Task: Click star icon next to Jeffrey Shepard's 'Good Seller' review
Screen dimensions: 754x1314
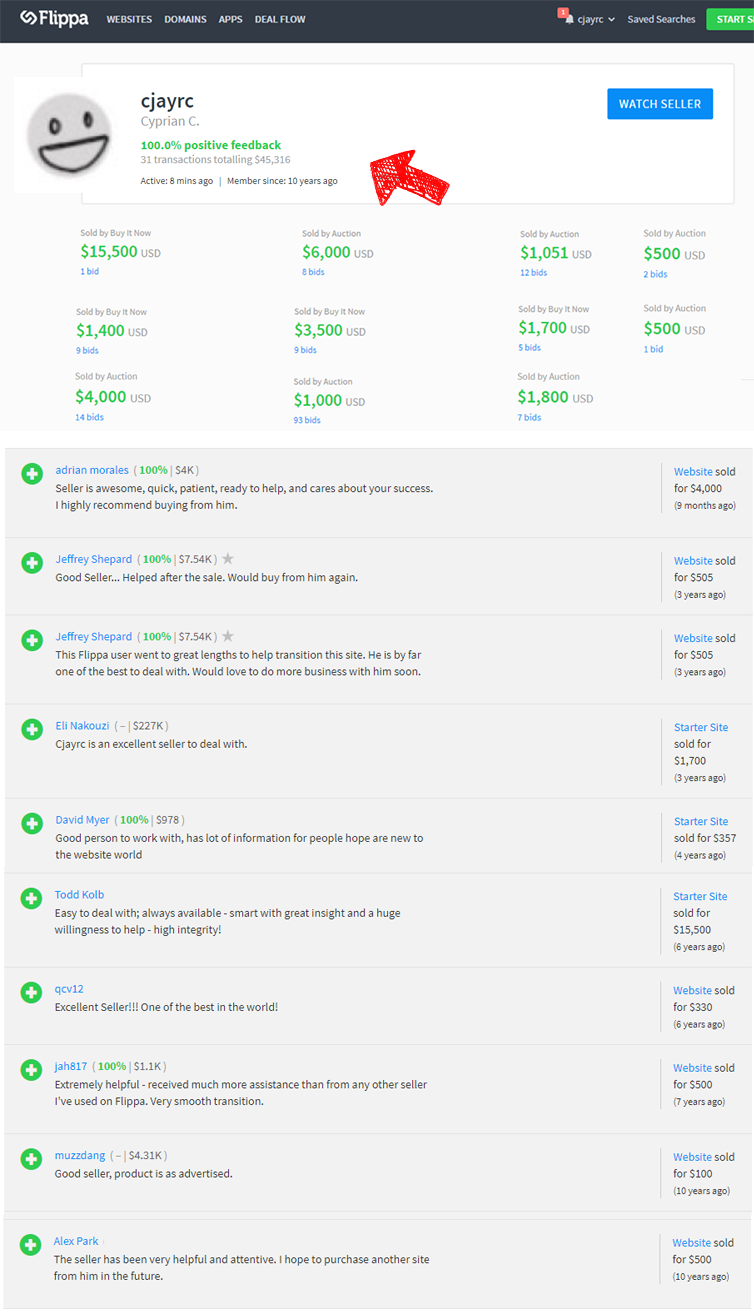Action: point(228,559)
